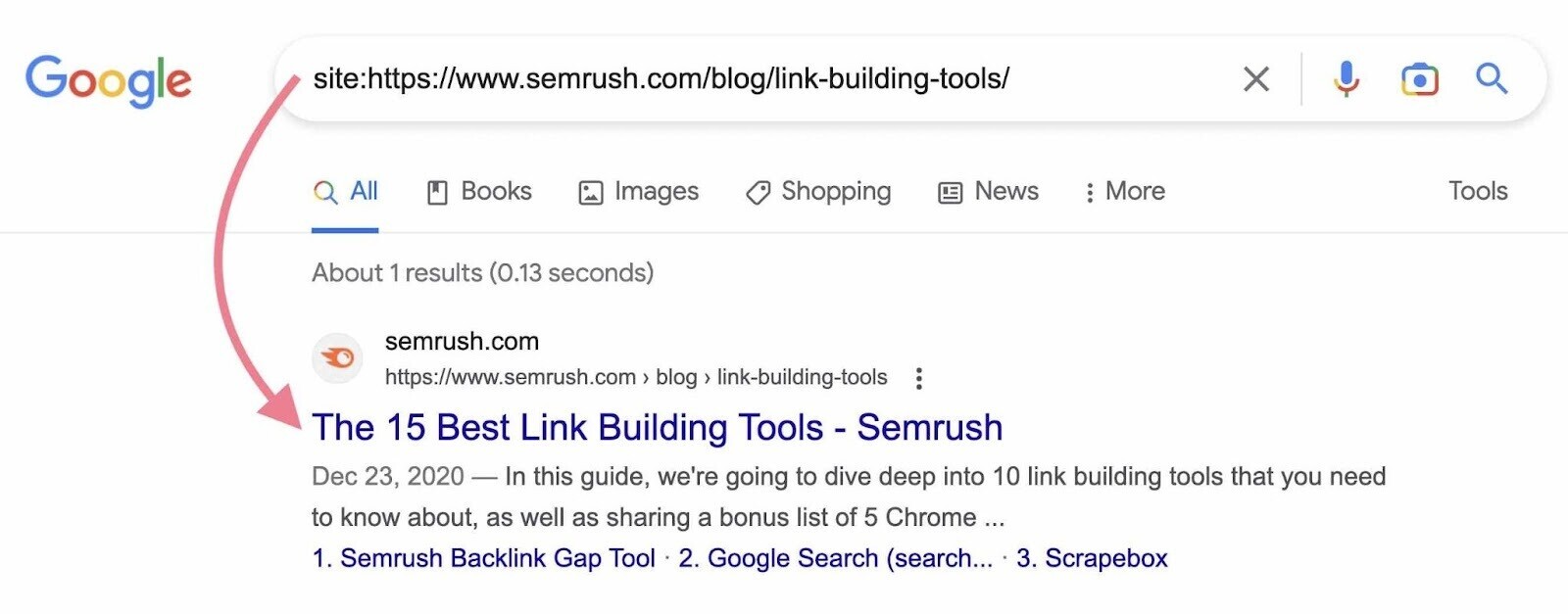Click the newspaper icon beside News
Image resolution: width=1568 pixels, height=614 pixels.
(x=948, y=191)
